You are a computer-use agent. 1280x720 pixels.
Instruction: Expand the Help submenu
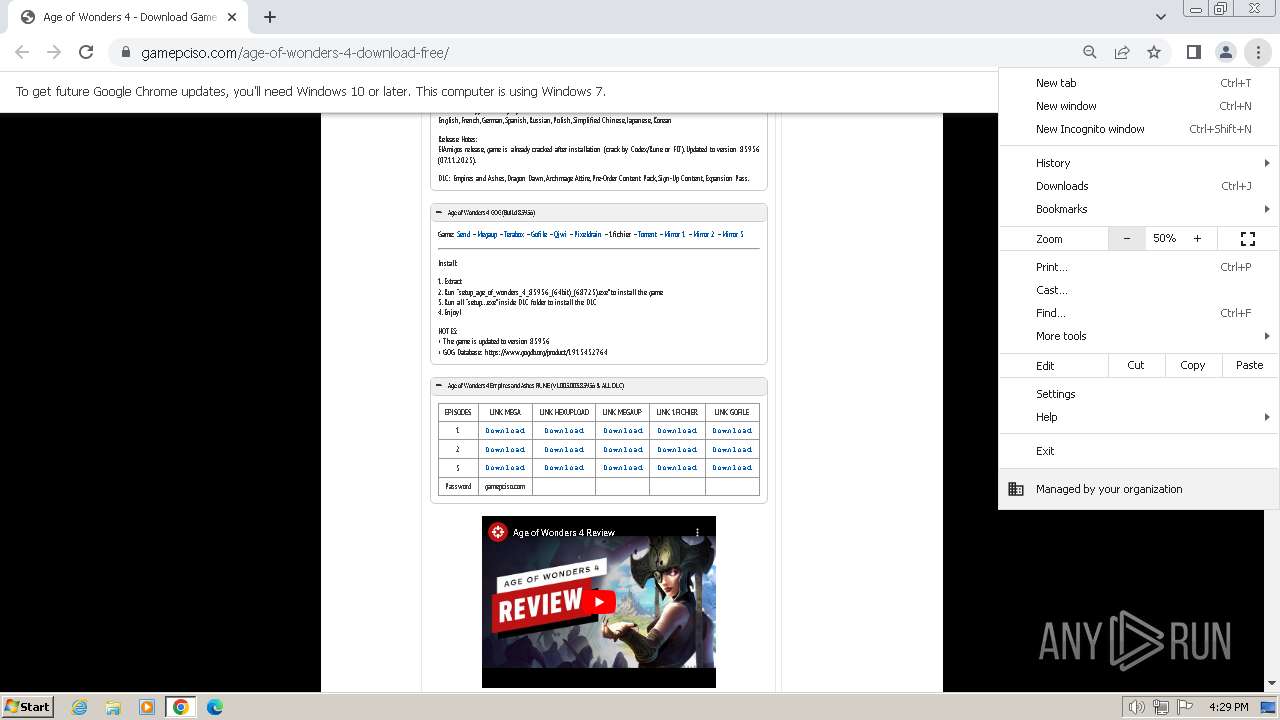pos(1139,417)
